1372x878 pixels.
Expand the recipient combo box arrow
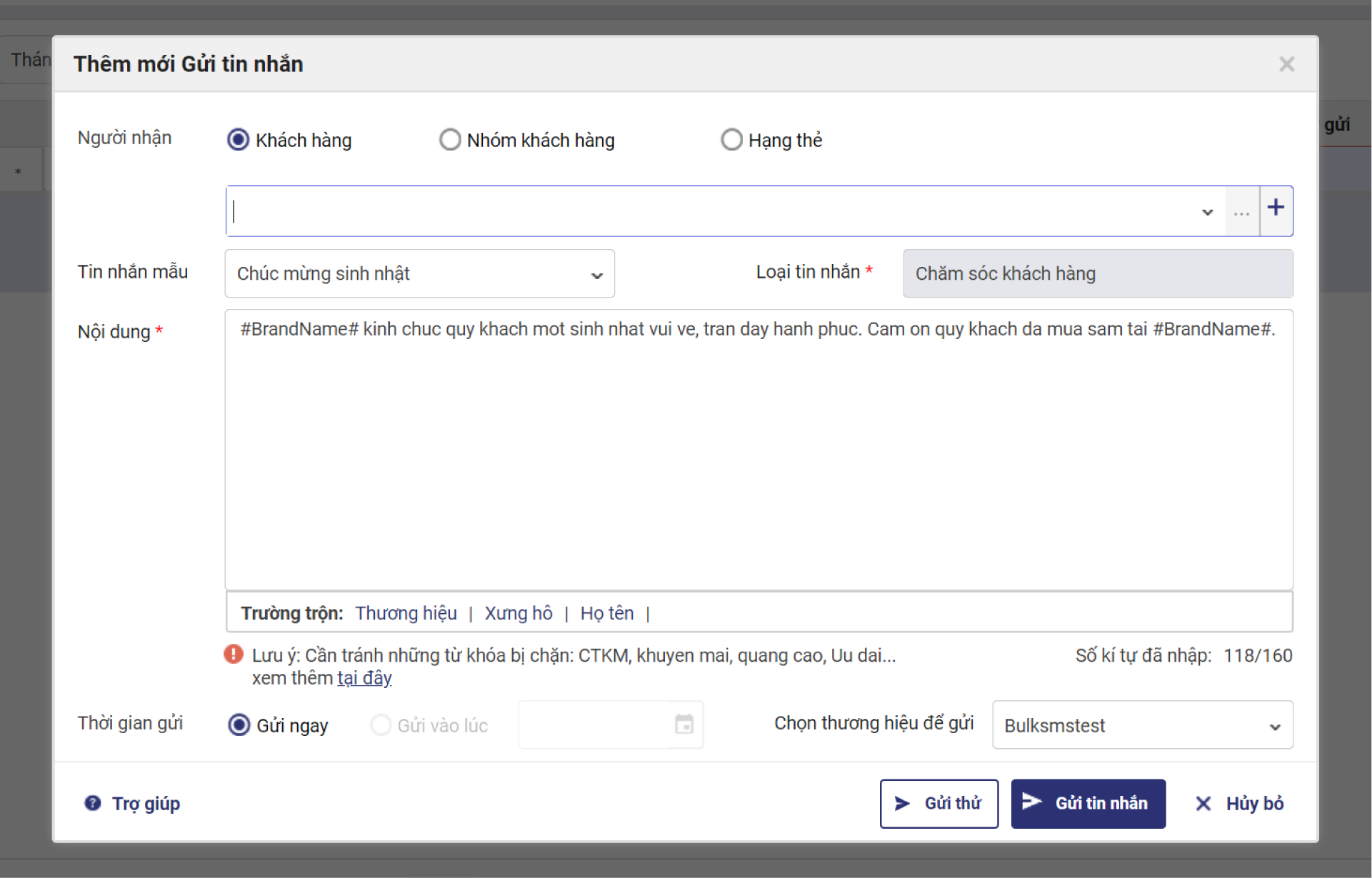1207,212
